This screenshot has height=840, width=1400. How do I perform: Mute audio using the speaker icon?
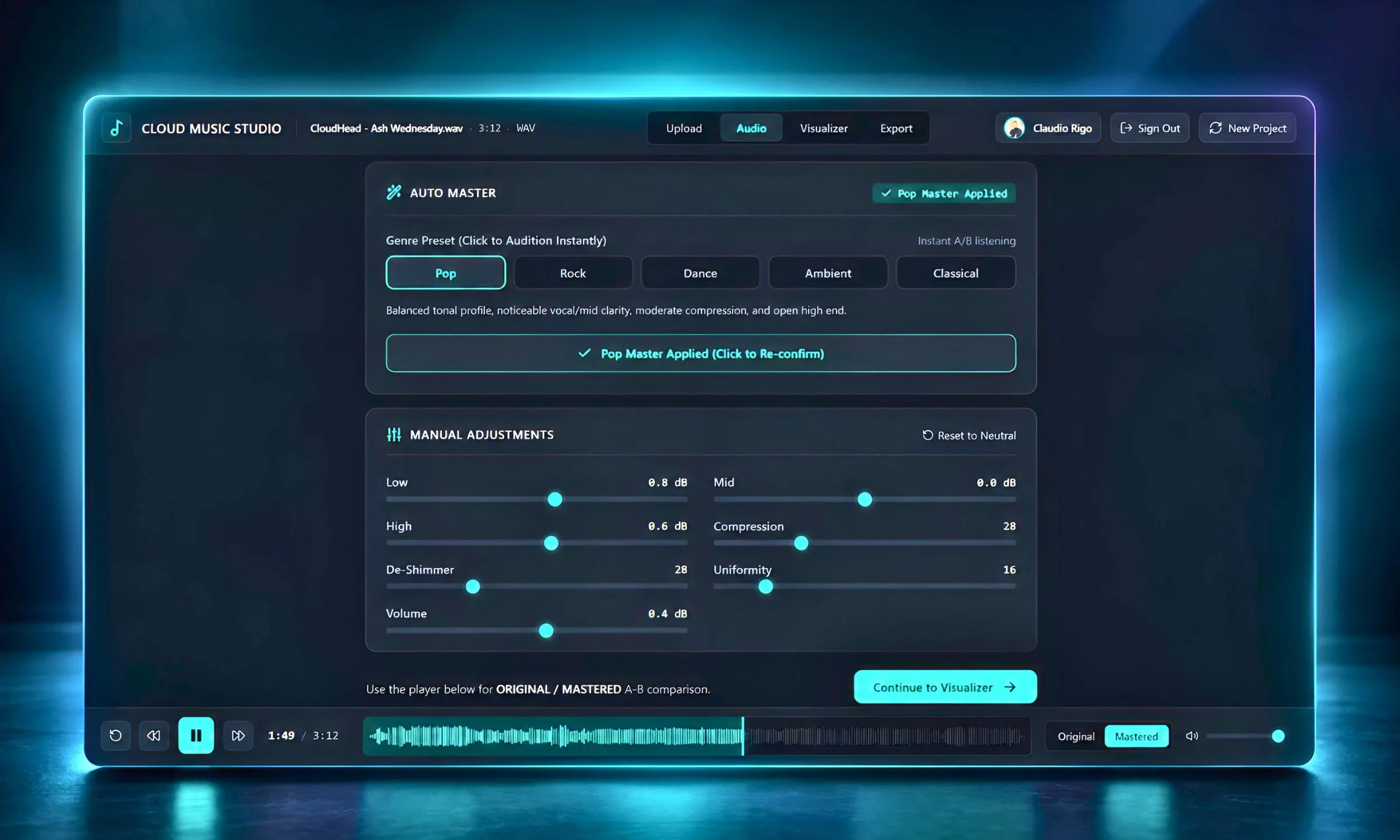(x=1192, y=736)
